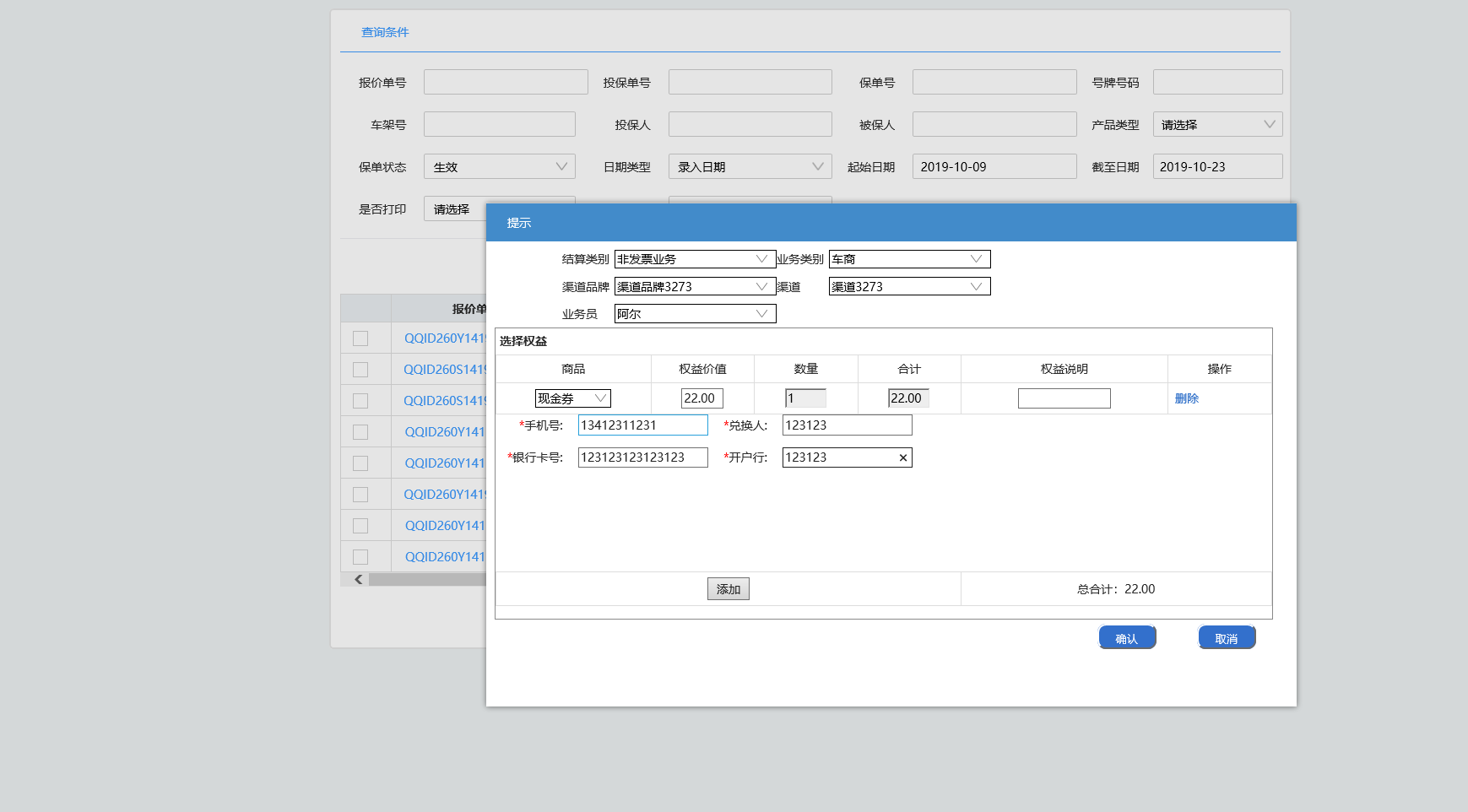The image size is (1468, 812).
Task: Click the 确认 button
Action: click(x=1126, y=638)
